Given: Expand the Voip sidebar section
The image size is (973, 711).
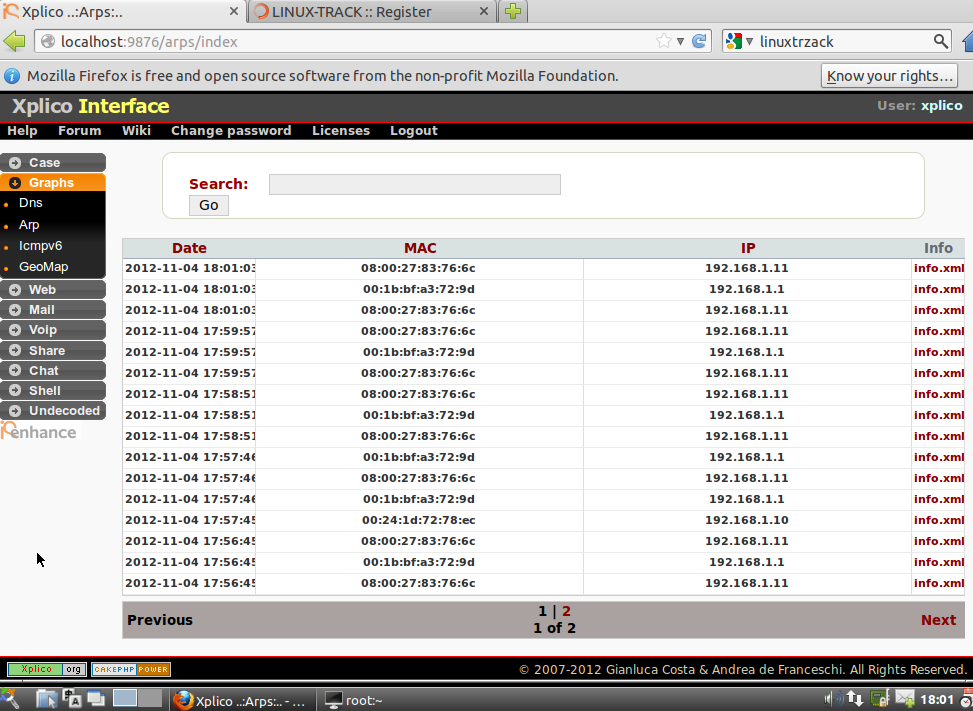Looking at the screenshot, I should (53, 330).
